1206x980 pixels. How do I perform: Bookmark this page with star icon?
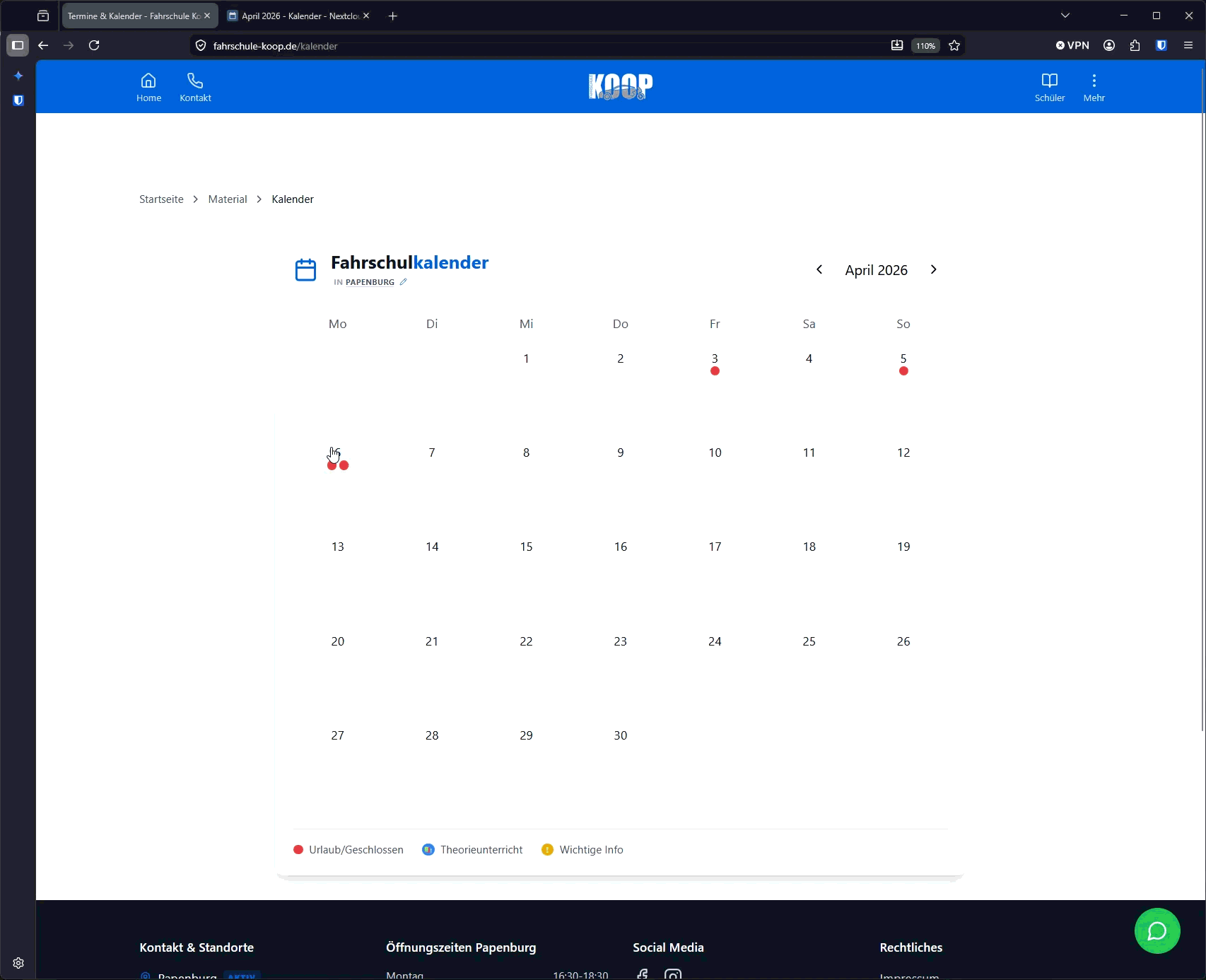954,46
